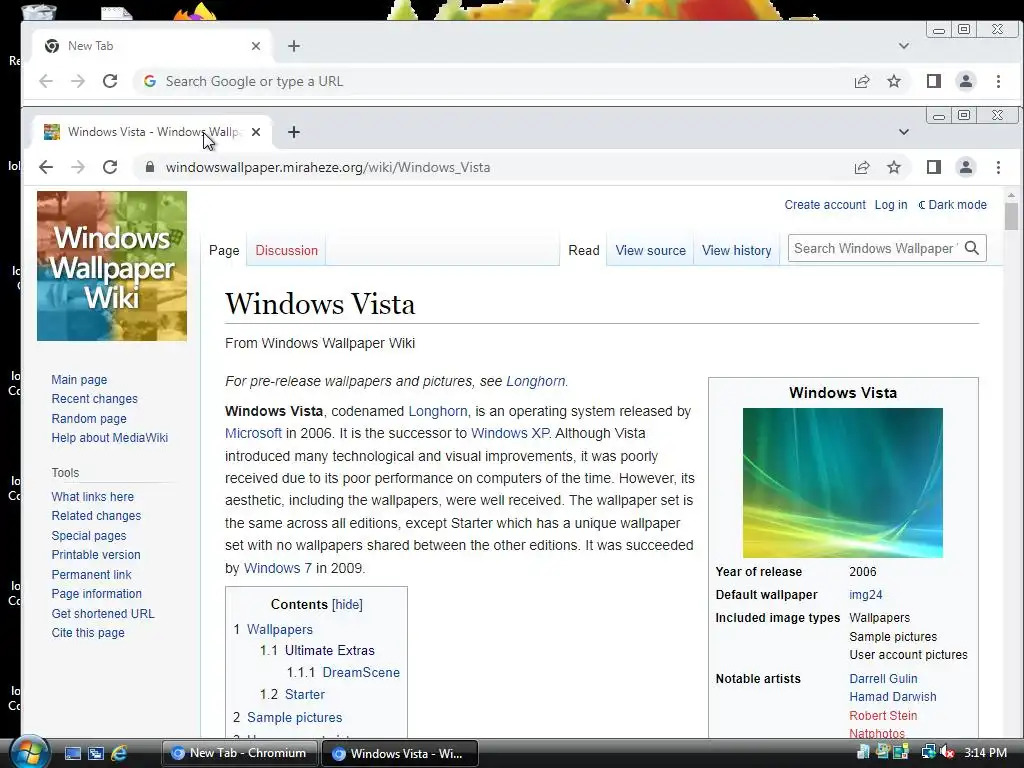Jump to DreamScene section in Contents
1024x768 pixels.
[x=361, y=673]
